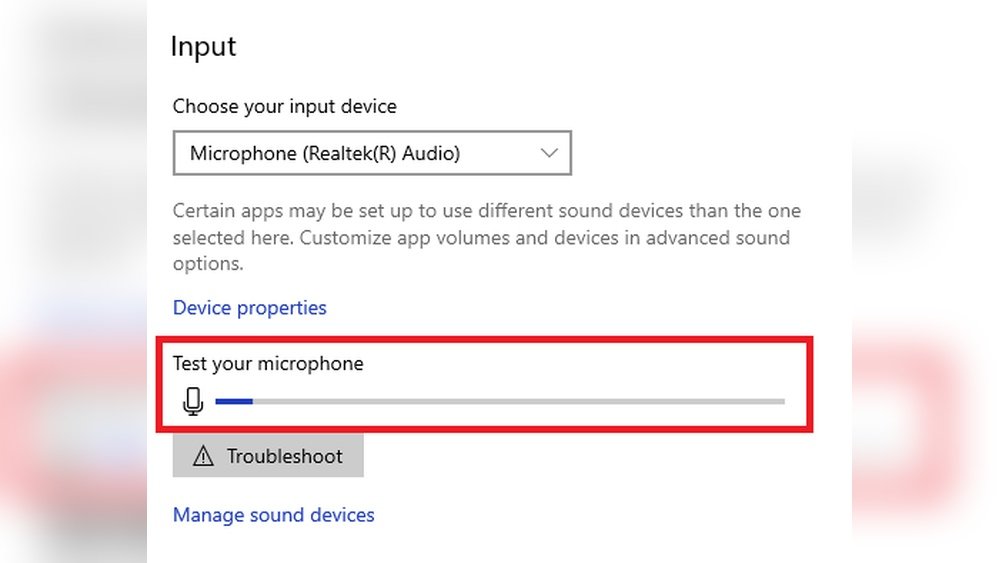This screenshot has width=1000, height=563.
Task: Open the Device properties link
Action: tap(250, 308)
